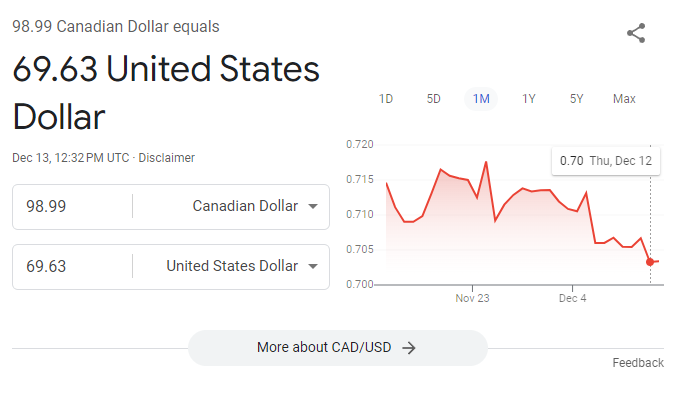Click the red data point on chart
Image resolution: width=689 pixels, height=394 pixels.
point(650,262)
